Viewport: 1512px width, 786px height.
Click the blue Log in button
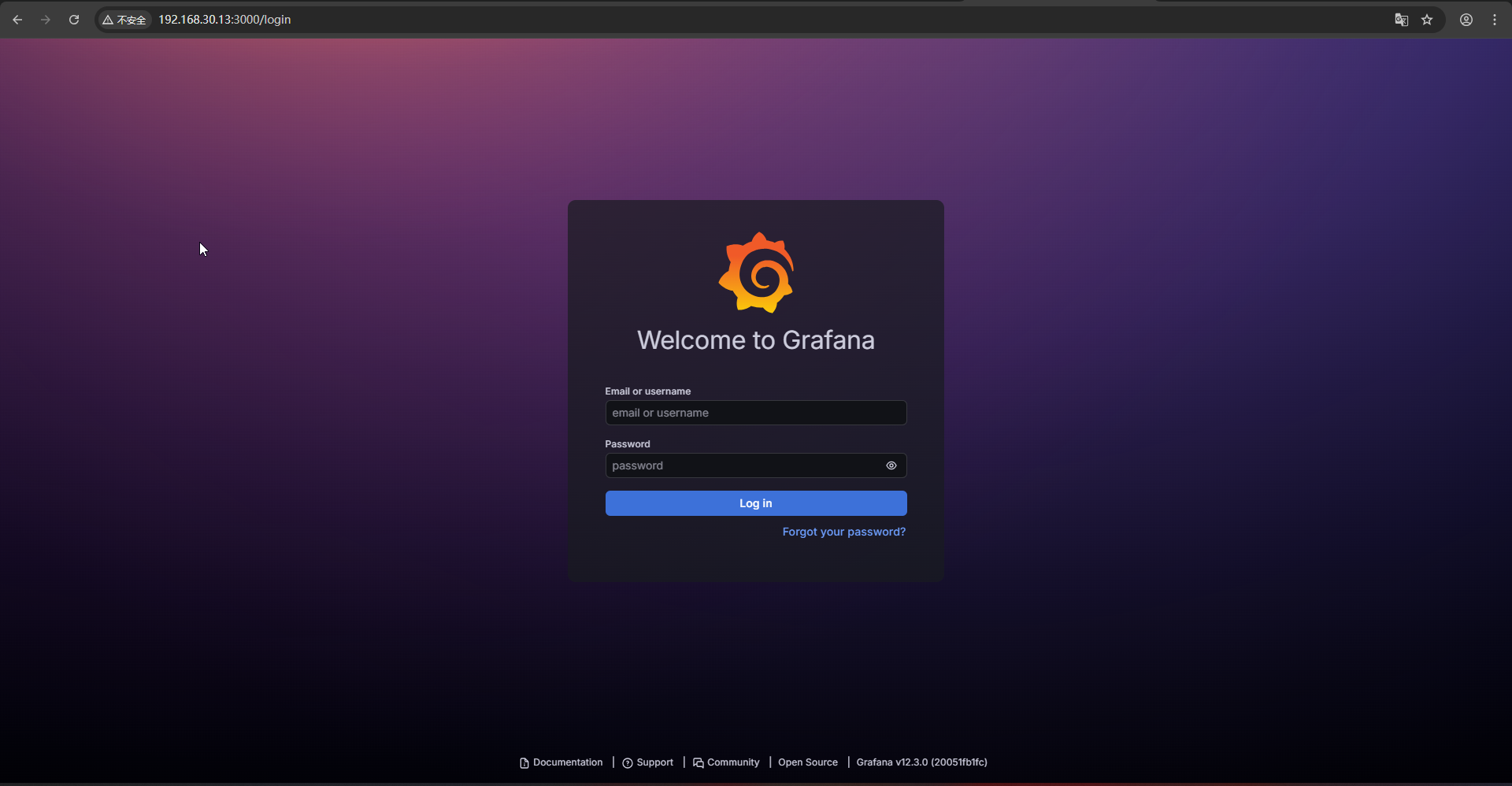756,503
